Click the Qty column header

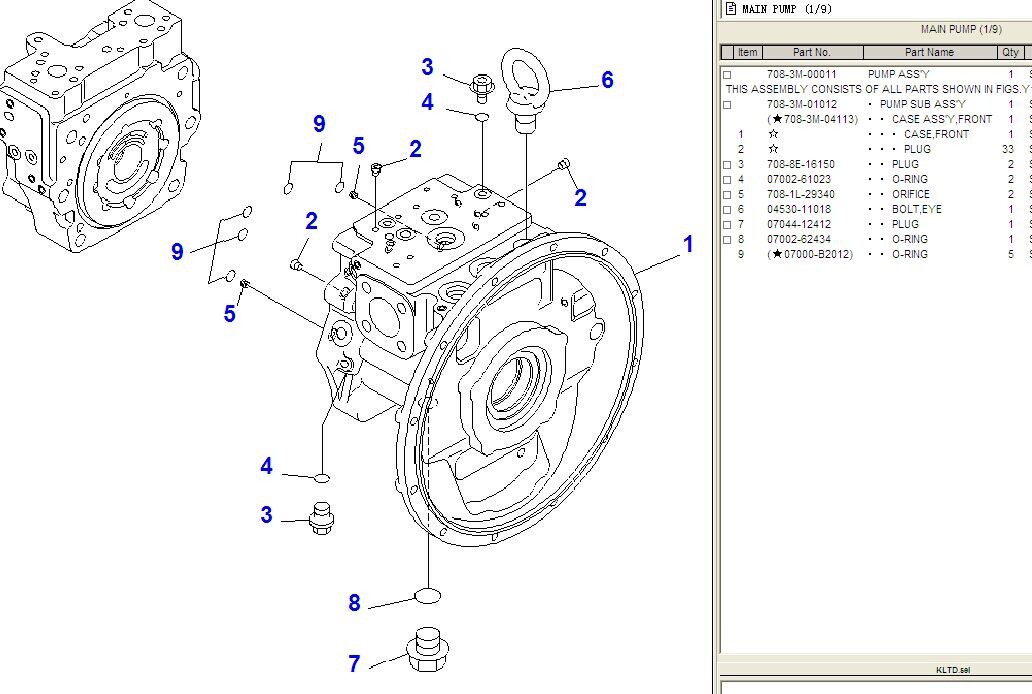click(x=1010, y=52)
